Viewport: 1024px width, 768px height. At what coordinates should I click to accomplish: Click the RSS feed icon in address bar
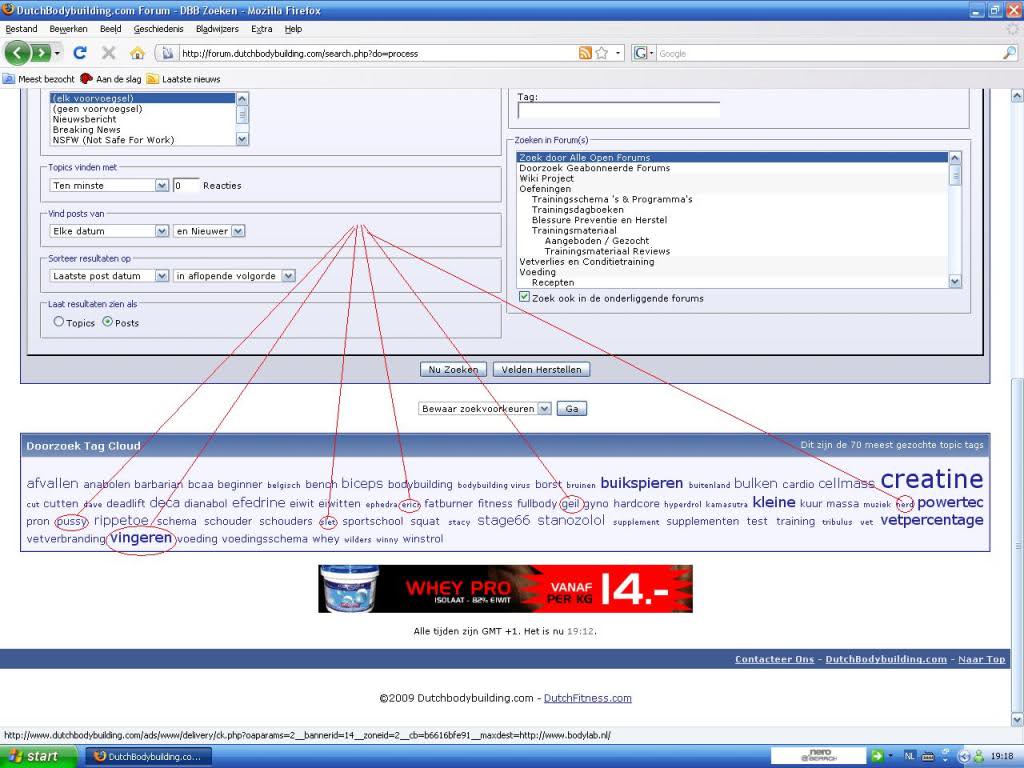tap(585, 53)
